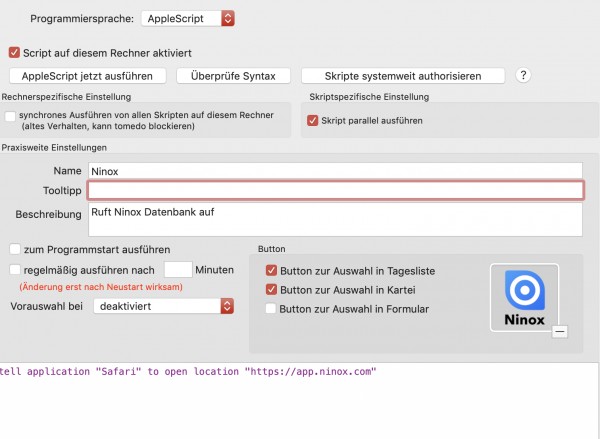Screen dimensions: 600x439
Task: Click the 'Praxisweite Einstellungen' label
Action: [x=54, y=148]
